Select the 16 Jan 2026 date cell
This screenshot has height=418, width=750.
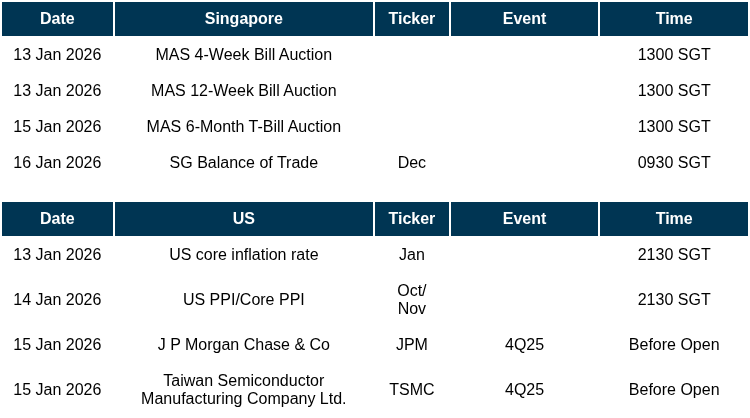pyautogui.click(x=57, y=163)
